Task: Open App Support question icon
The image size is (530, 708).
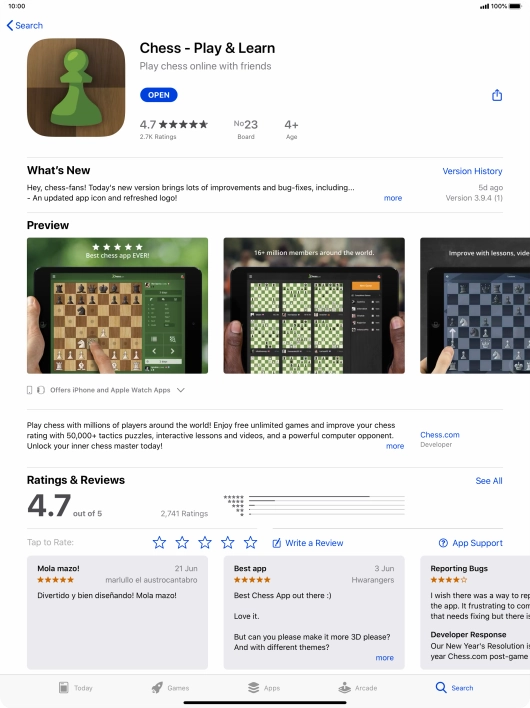Action: click(x=443, y=543)
